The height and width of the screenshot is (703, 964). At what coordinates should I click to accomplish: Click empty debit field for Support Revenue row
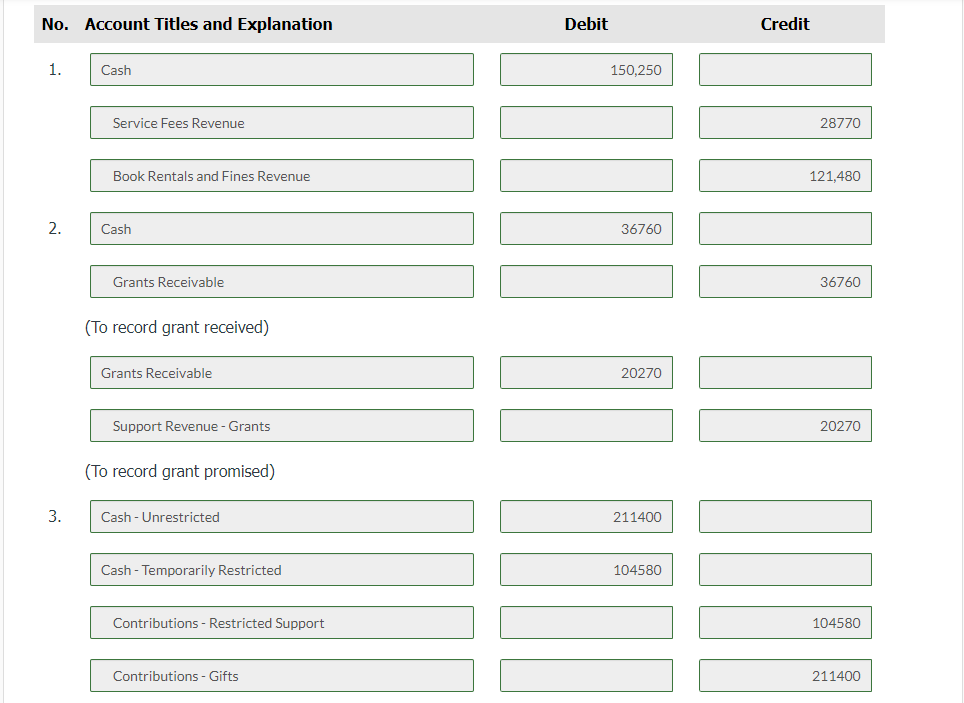click(586, 425)
